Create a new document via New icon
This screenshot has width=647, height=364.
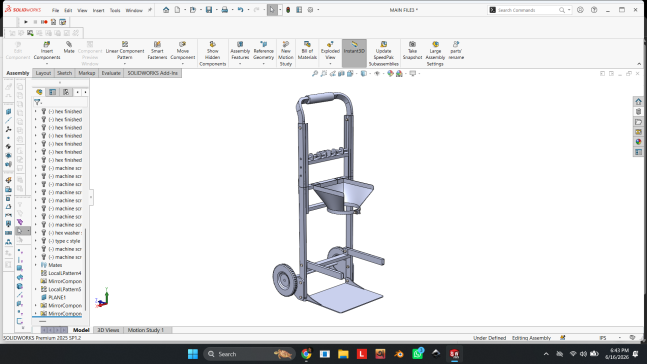(x=177, y=10)
